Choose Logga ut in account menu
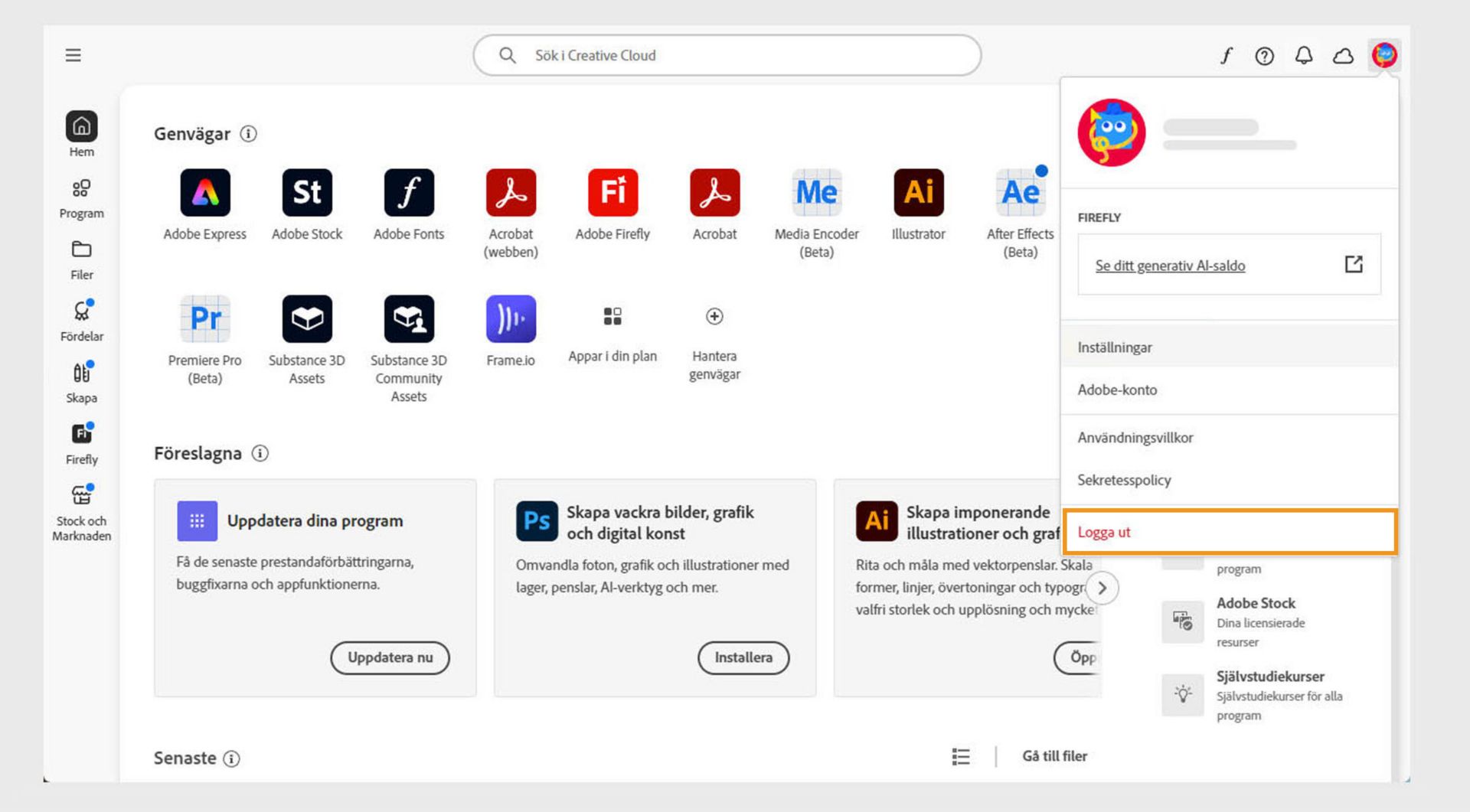This screenshot has height=812, width=1470. [x=1230, y=532]
